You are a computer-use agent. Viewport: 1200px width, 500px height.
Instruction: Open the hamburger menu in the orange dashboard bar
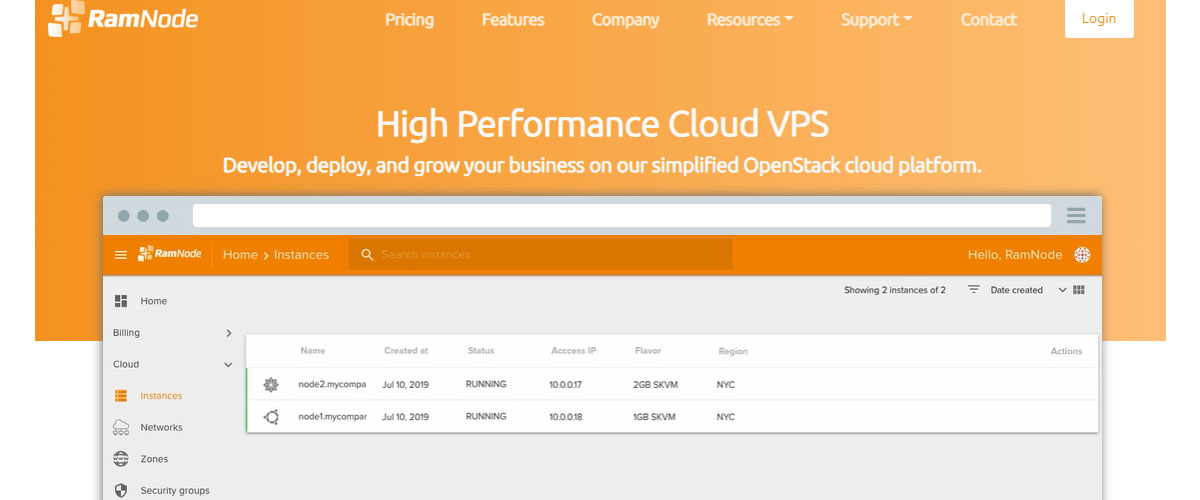[121, 255]
